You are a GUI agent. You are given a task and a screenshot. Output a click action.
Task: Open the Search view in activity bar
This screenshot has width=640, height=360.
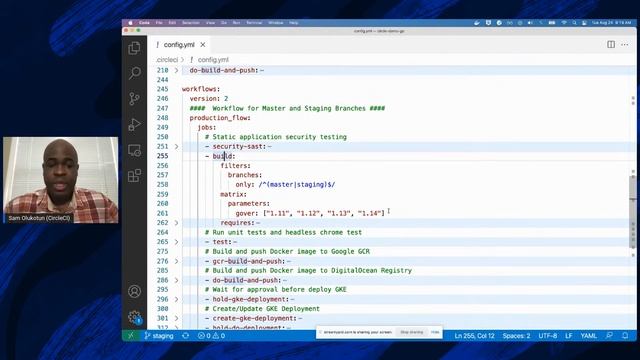[134, 73]
